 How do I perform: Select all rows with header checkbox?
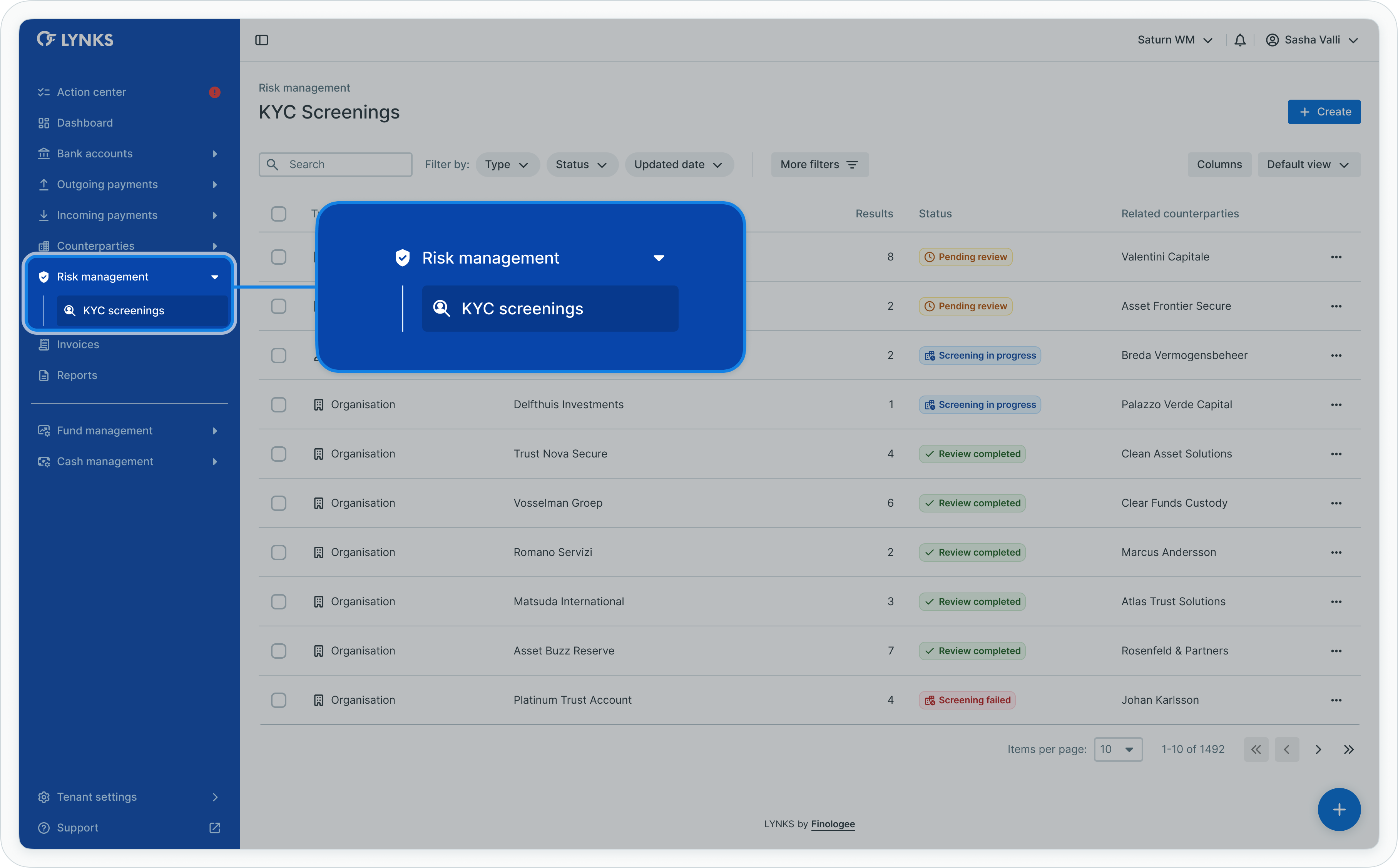[x=278, y=214]
